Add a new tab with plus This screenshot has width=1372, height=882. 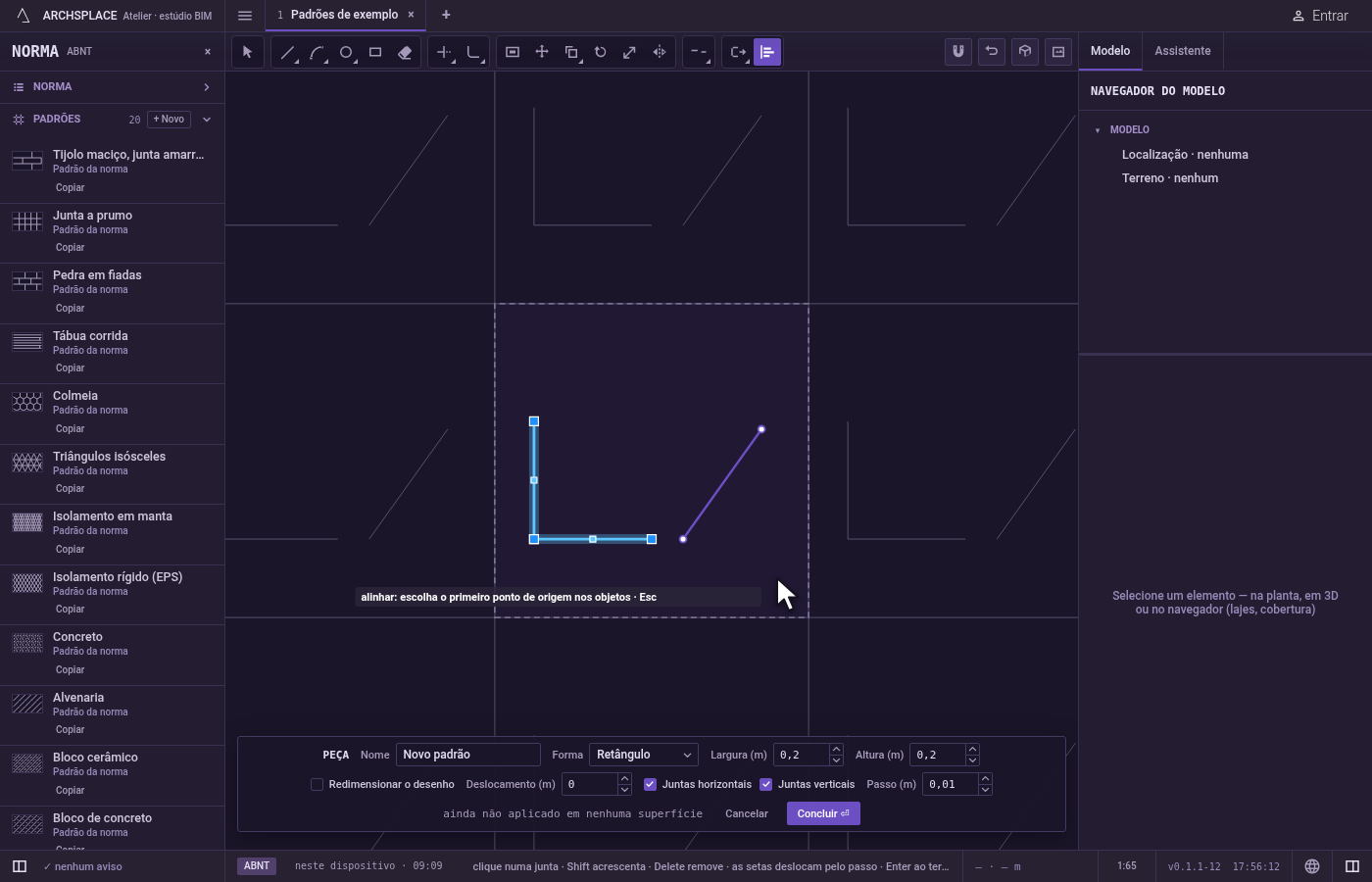click(446, 15)
